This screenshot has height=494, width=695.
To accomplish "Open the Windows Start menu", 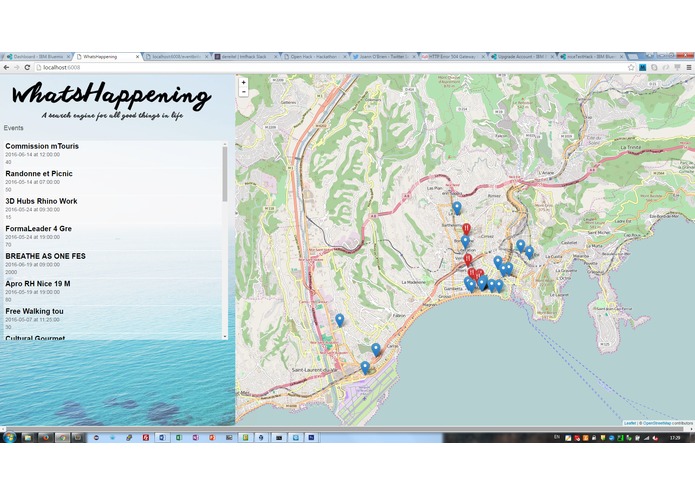I will click(x=9, y=437).
